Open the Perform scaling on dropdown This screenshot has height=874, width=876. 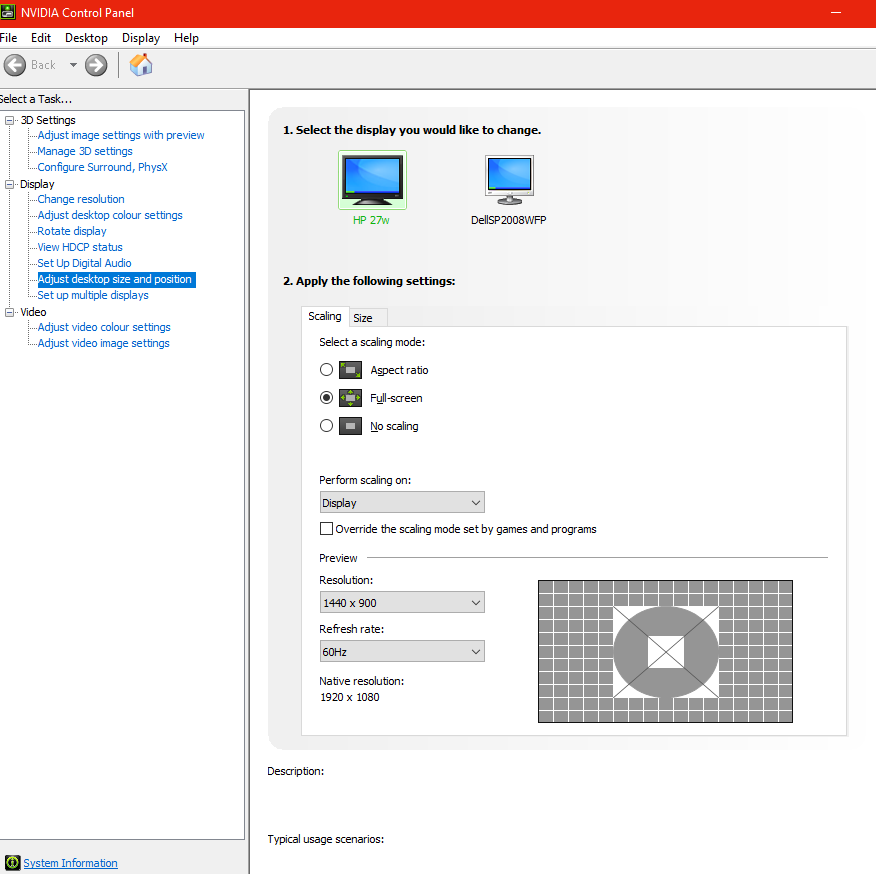[402, 502]
